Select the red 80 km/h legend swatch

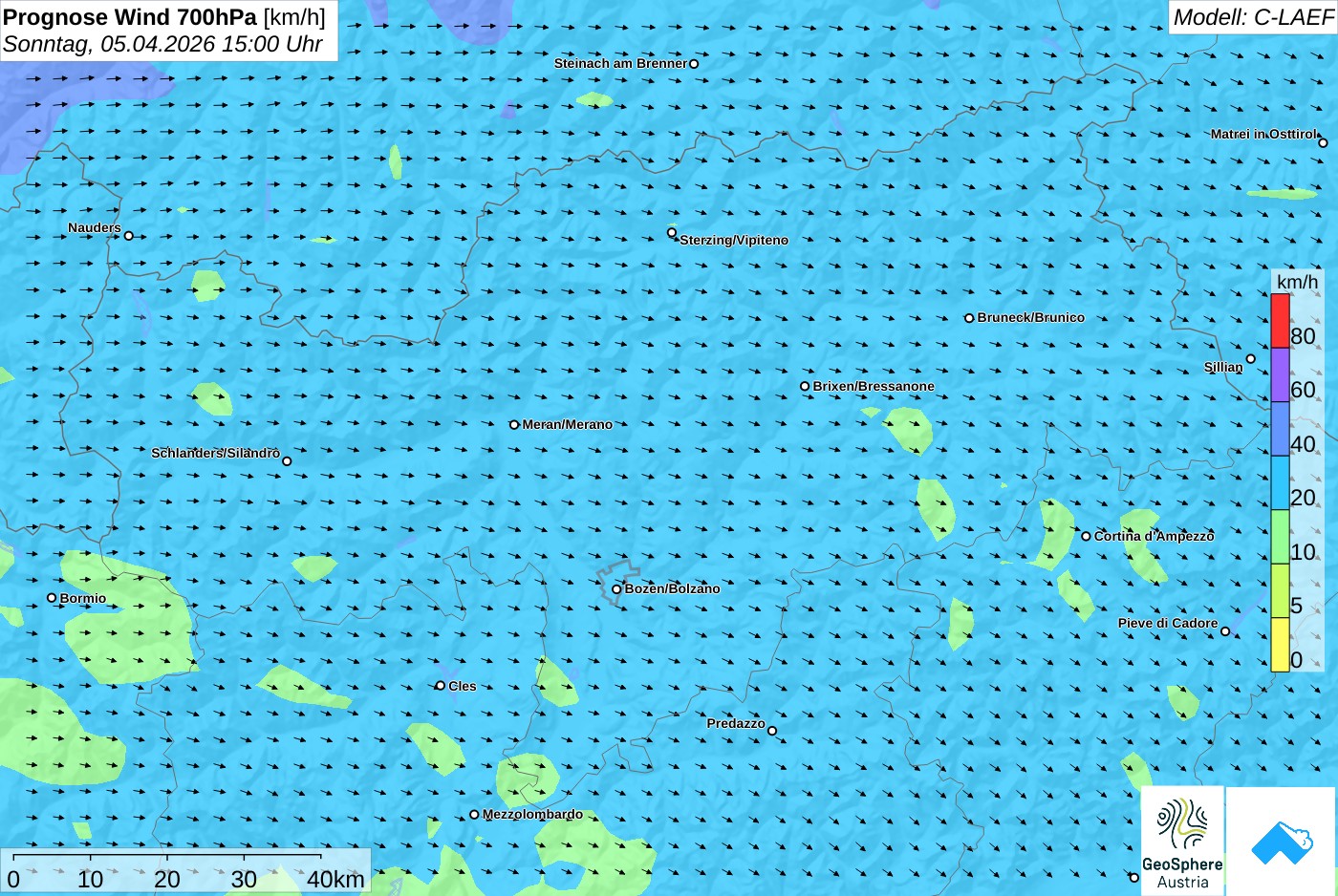tap(1280, 321)
